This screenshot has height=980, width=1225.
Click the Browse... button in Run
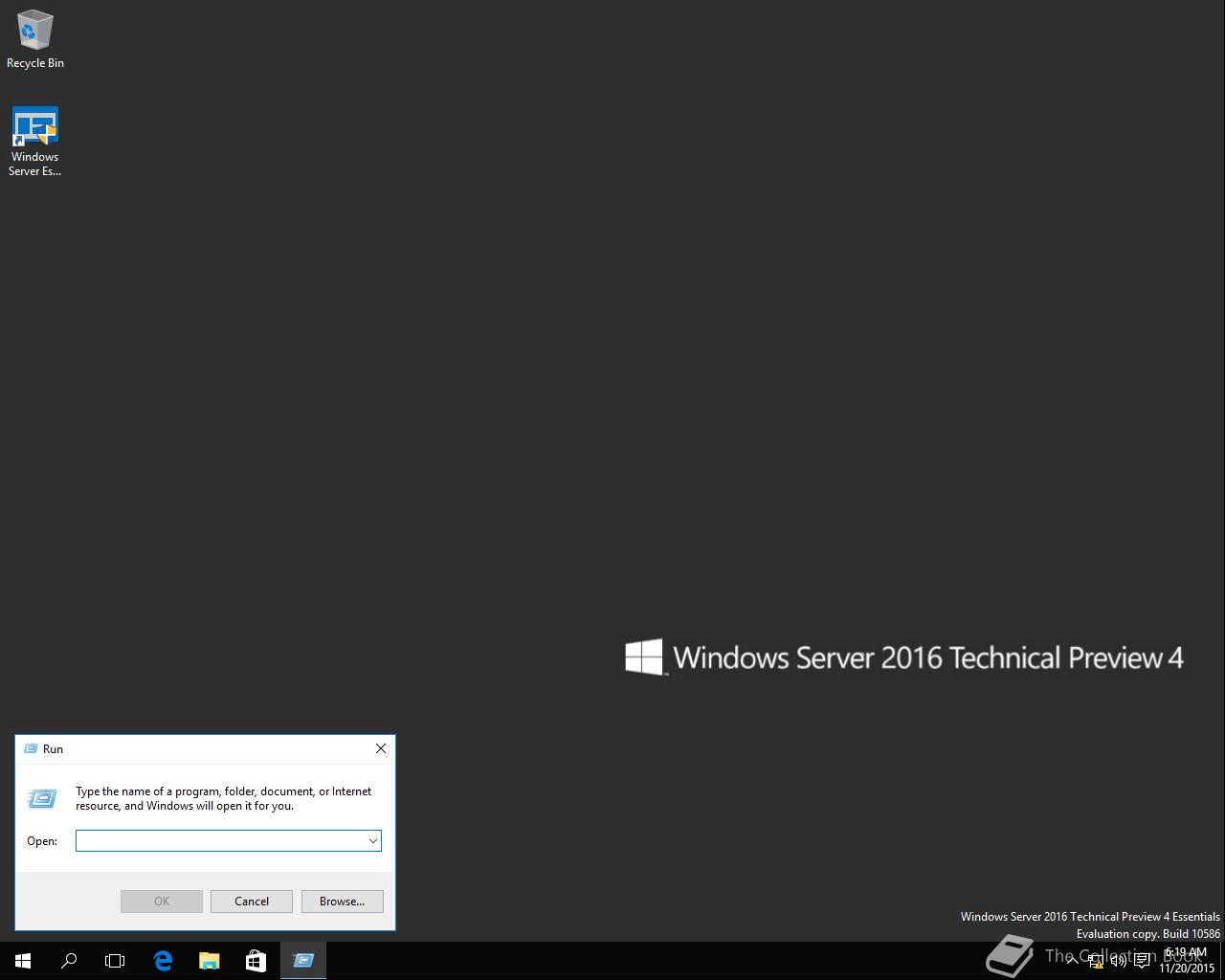(x=343, y=902)
